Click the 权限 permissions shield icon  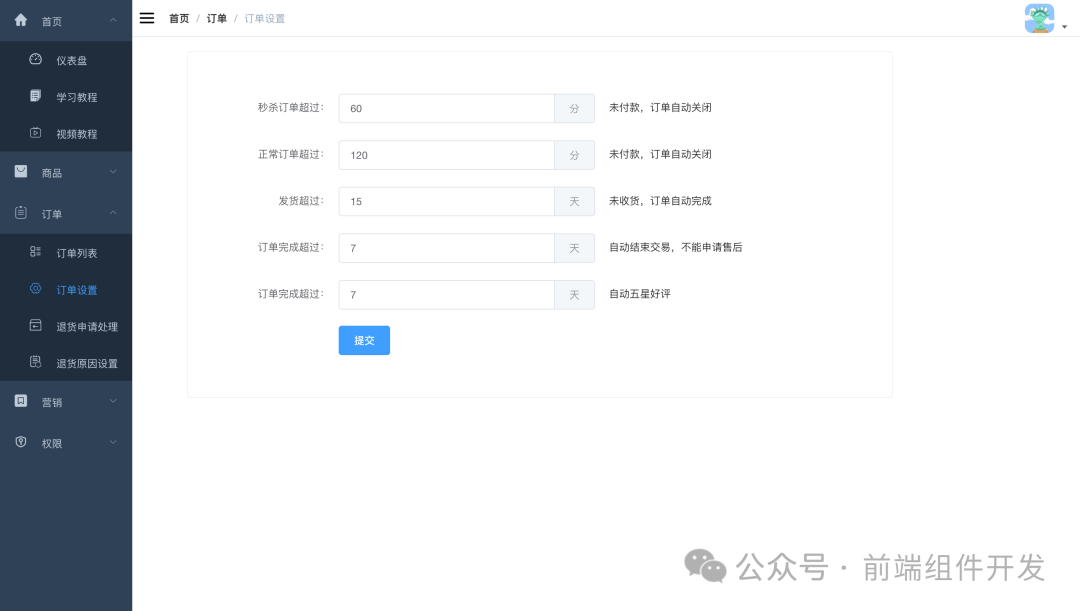click(20, 442)
